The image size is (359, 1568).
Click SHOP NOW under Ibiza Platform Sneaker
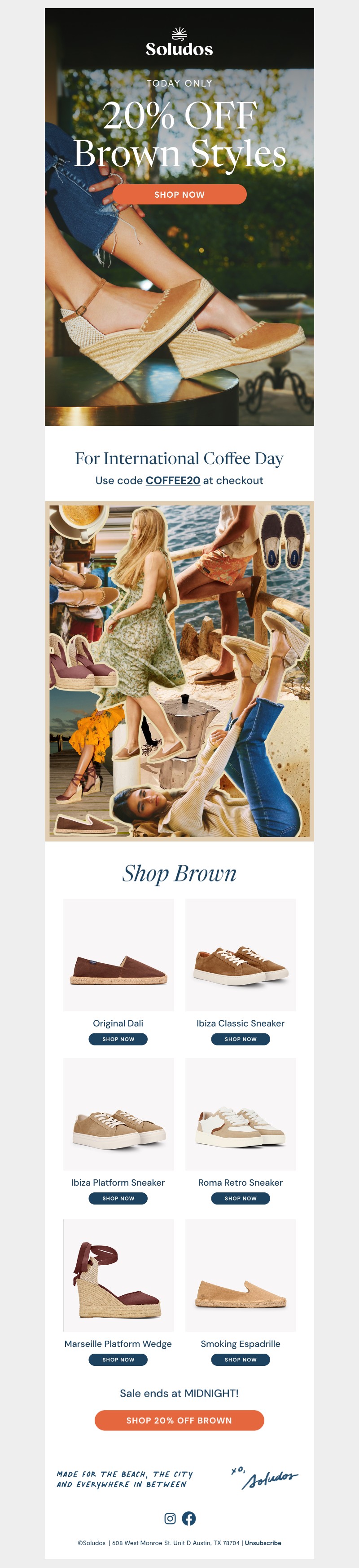pos(118,1199)
